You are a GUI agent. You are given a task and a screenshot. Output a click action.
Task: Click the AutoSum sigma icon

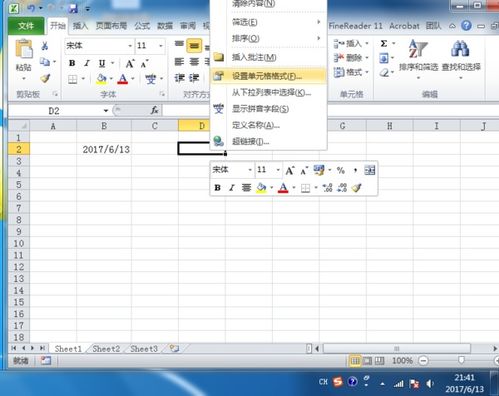click(x=384, y=44)
